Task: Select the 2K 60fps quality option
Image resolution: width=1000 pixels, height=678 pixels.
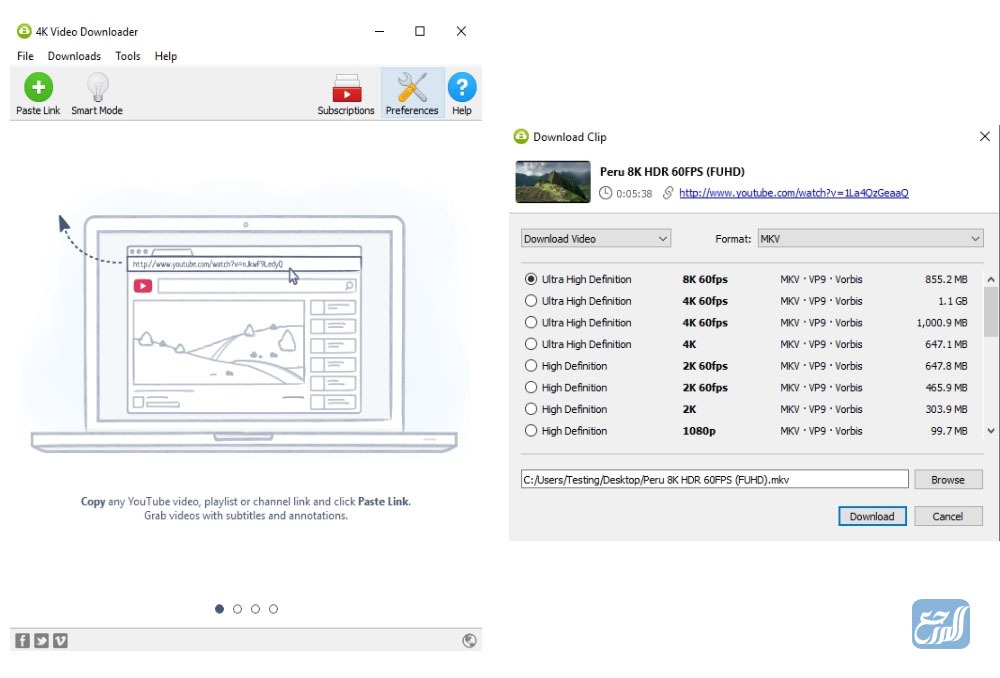Action: (x=530, y=366)
